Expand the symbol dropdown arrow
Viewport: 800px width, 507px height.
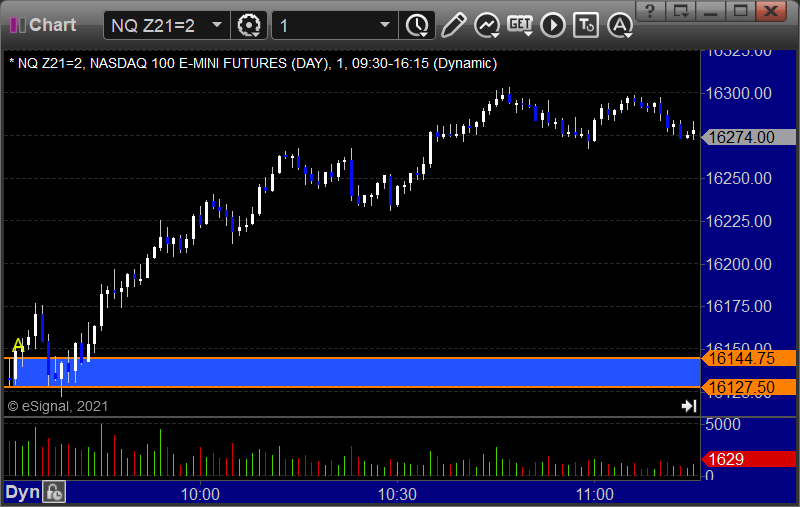pos(217,25)
